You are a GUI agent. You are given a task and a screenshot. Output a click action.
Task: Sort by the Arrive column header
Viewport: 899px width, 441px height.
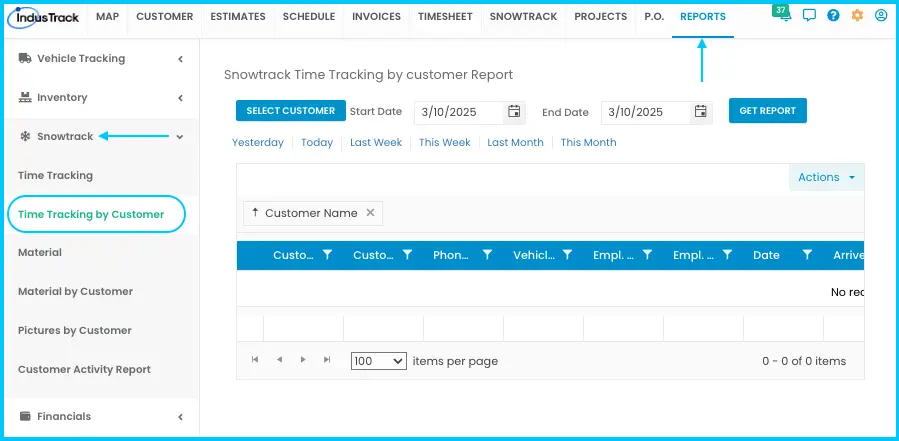[x=849, y=255]
